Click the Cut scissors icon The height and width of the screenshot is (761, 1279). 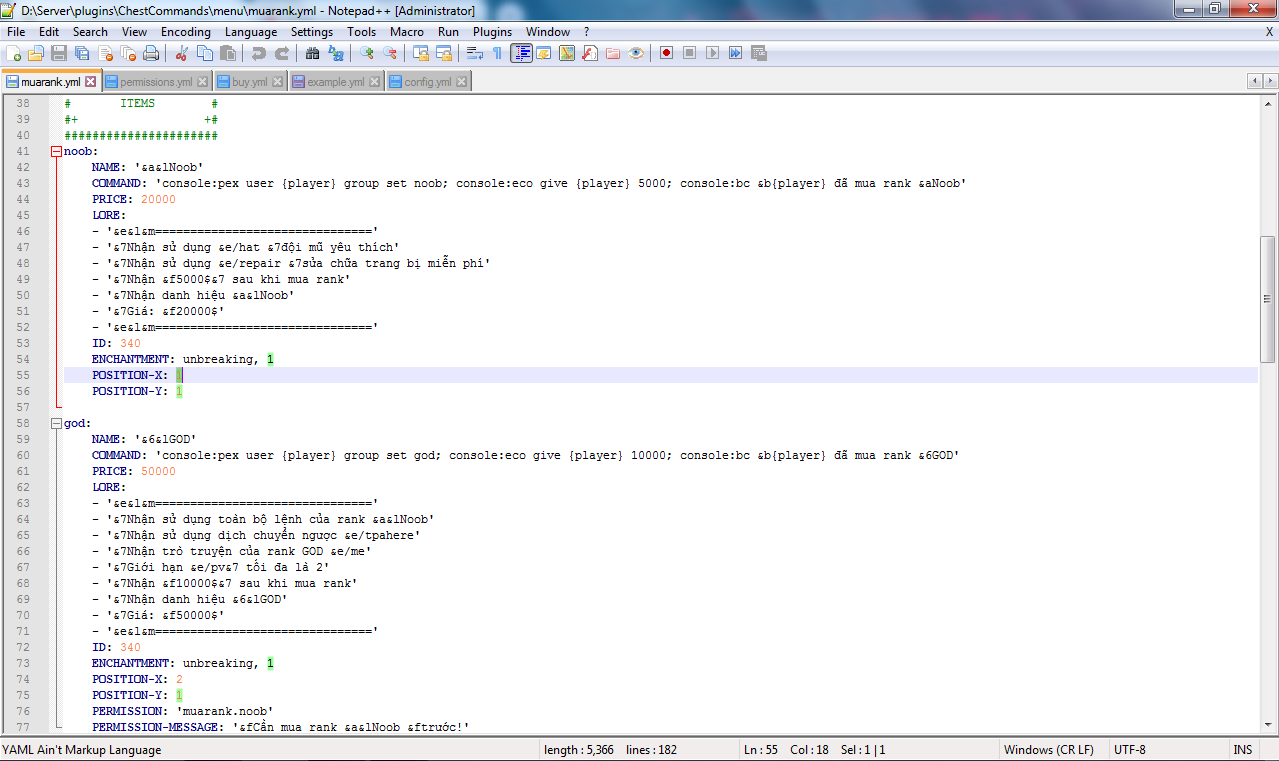click(182, 53)
